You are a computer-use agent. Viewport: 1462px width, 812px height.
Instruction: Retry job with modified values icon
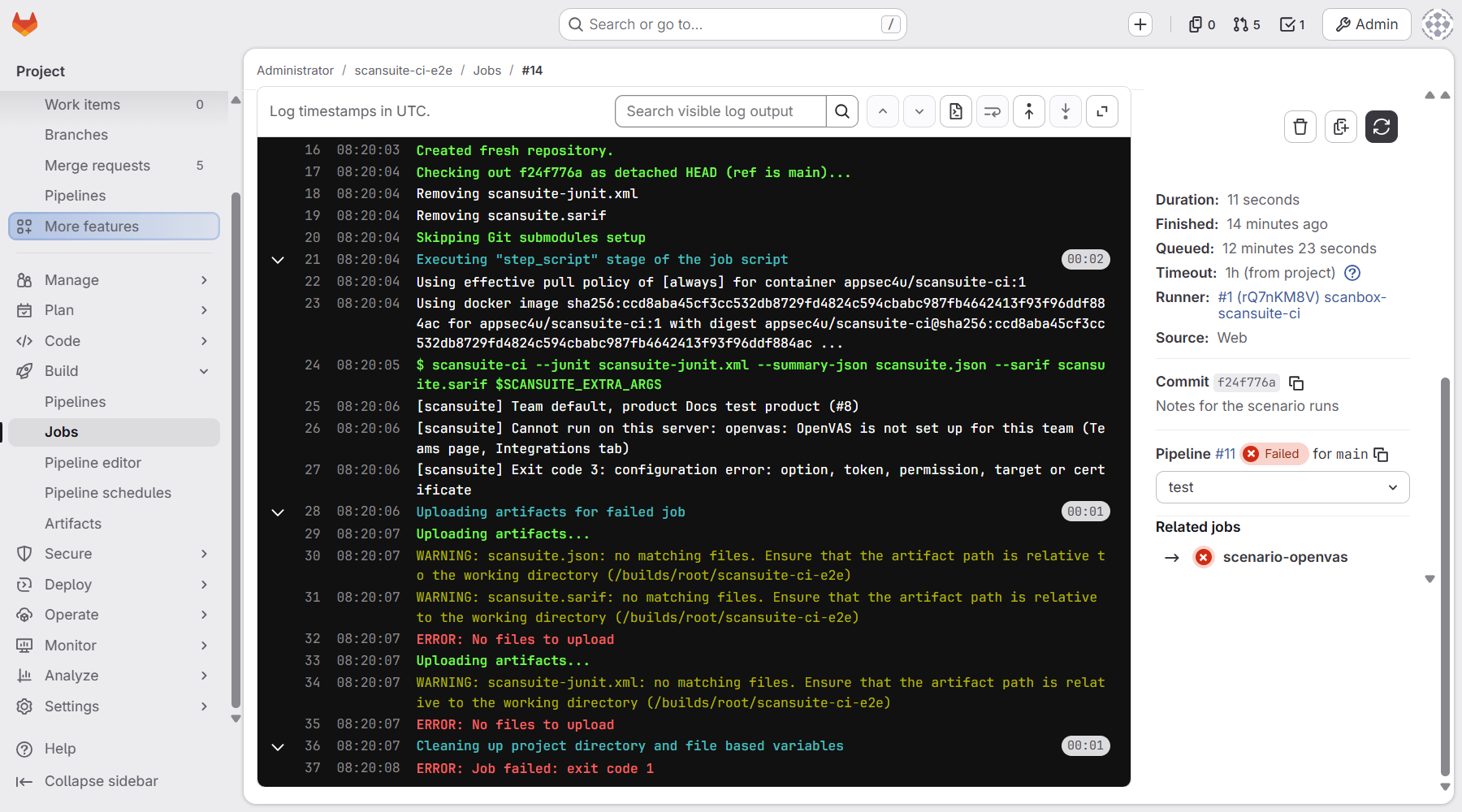tap(1341, 127)
